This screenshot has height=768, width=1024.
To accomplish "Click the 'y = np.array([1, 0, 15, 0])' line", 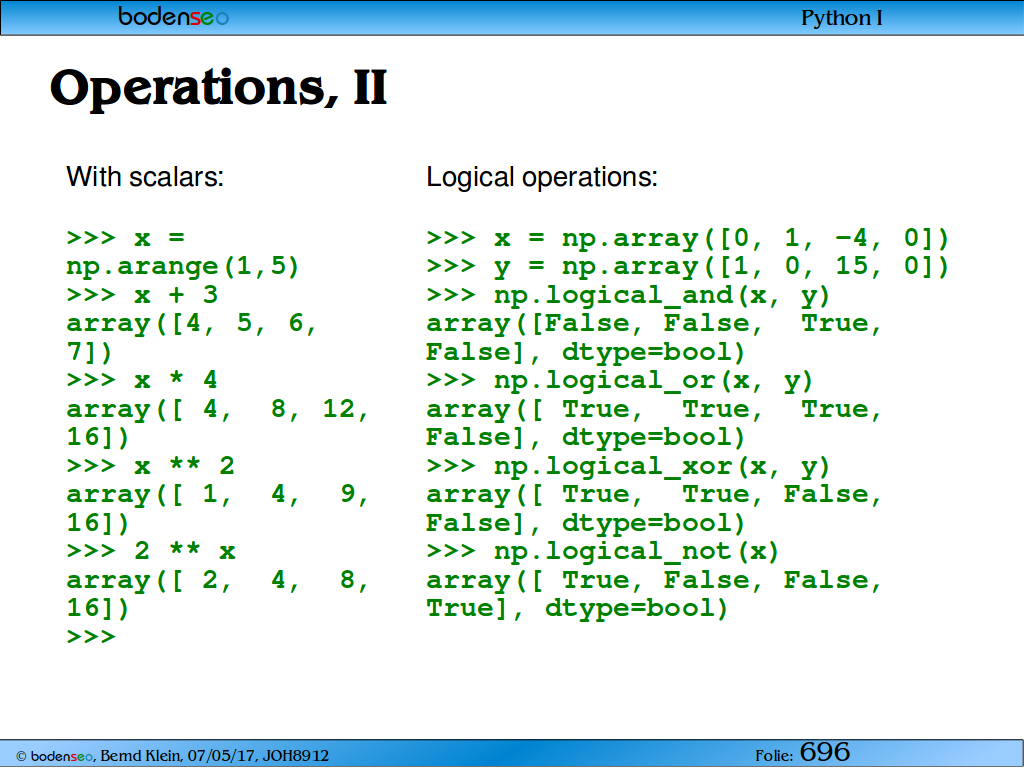I will point(687,267).
